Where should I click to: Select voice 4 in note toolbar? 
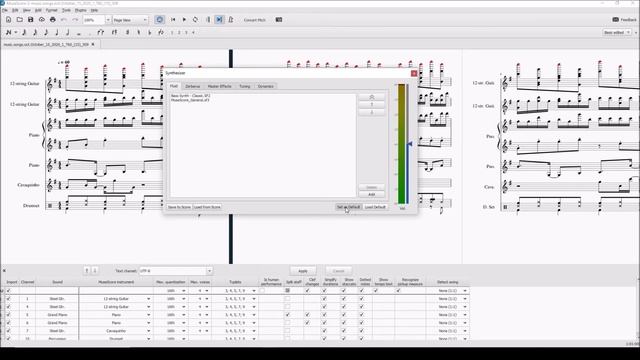point(193,32)
